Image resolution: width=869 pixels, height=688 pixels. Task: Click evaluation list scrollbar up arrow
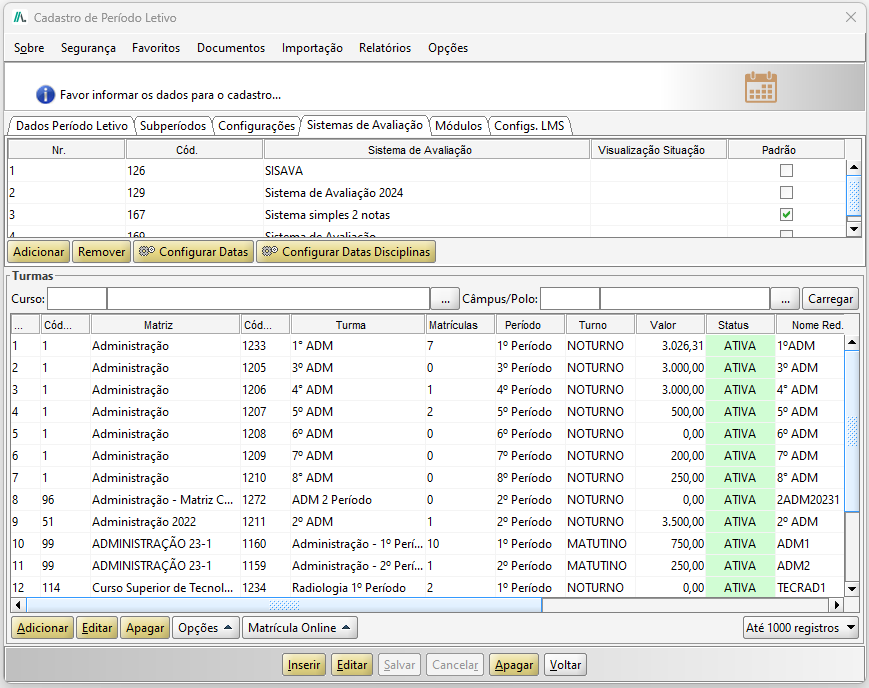(853, 167)
